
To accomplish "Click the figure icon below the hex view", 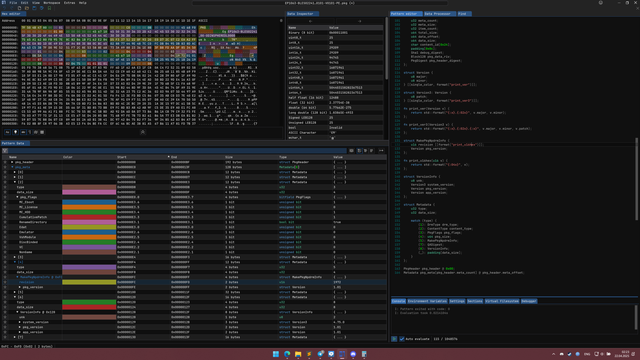I will [142, 132].
